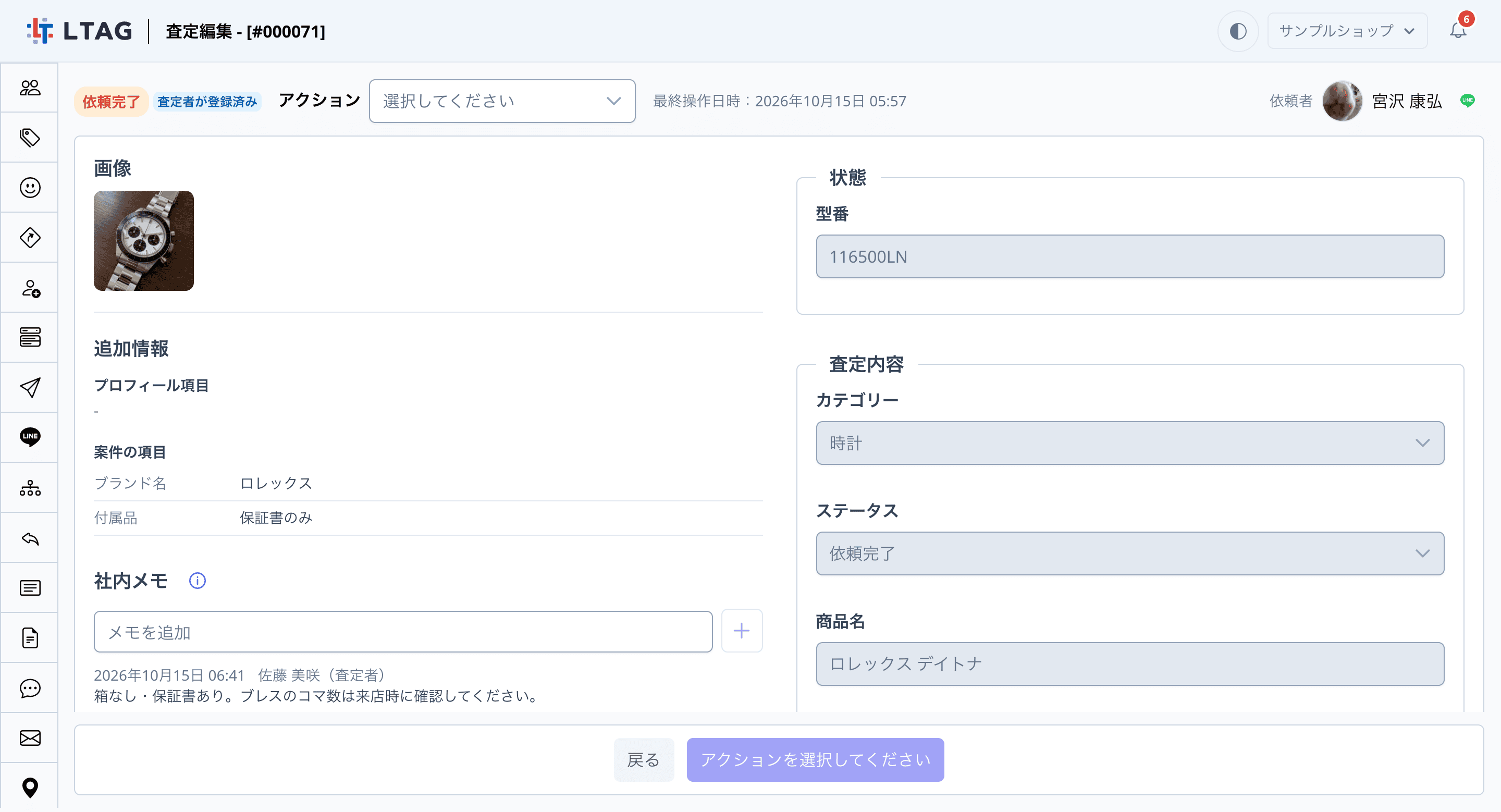
Task: Expand the ステータス dropdown showing 依頼完了
Action: tap(1130, 554)
